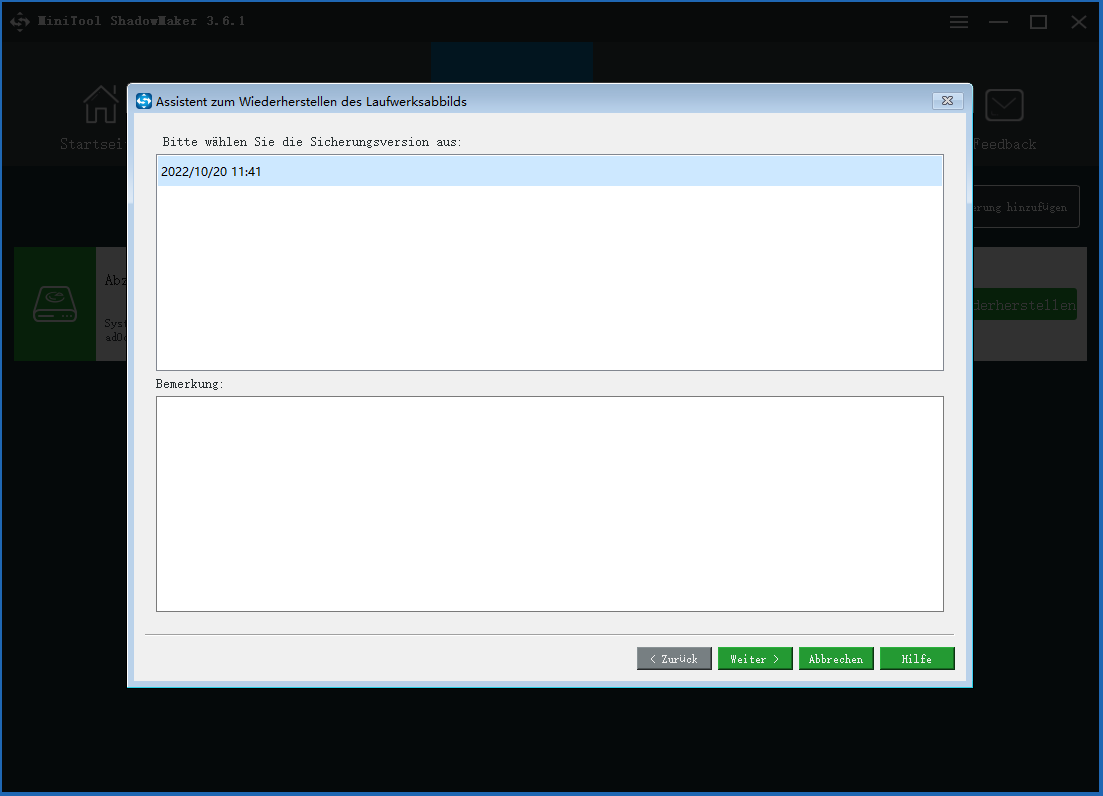
Task: Click the wizard dialog's title icon
Action: 144,101
